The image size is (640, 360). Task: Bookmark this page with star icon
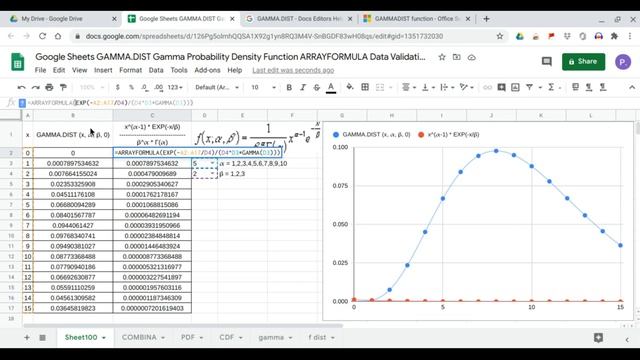click(500, 36)
